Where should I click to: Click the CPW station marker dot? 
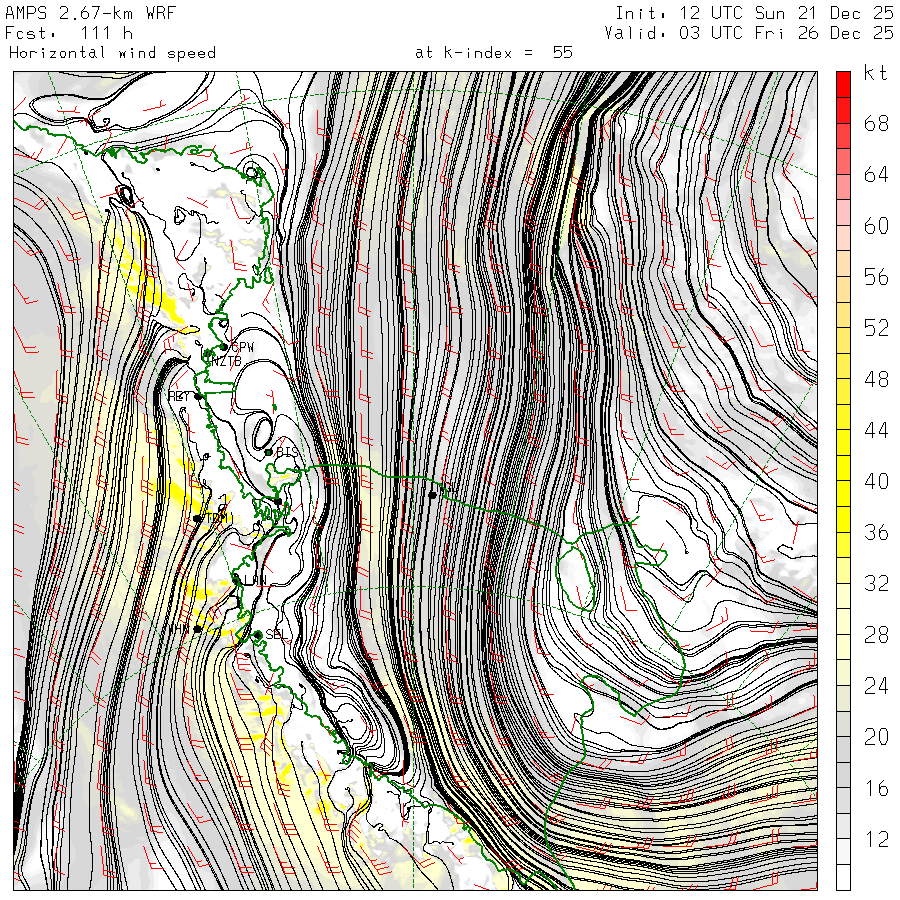[x=223, y=347]
